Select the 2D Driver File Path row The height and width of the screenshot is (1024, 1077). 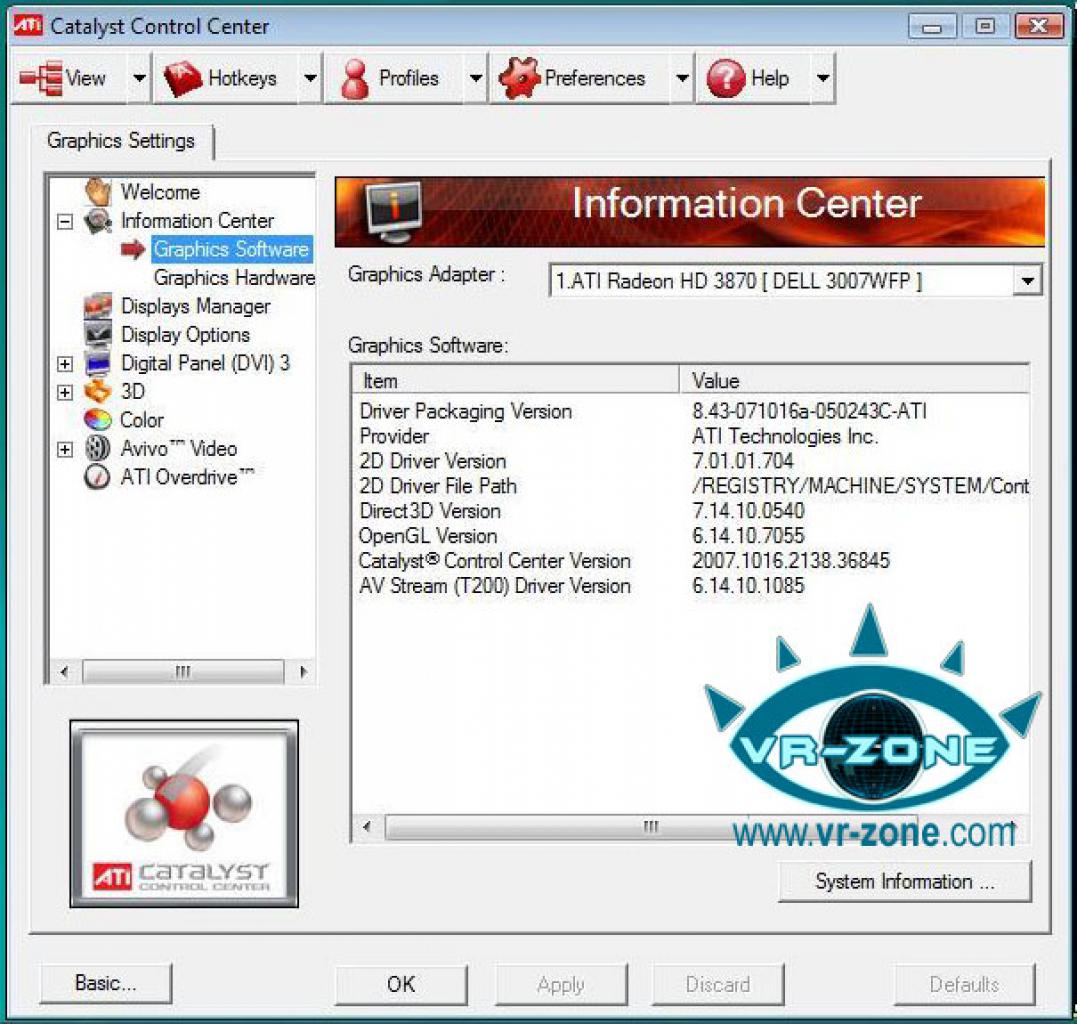691,486
